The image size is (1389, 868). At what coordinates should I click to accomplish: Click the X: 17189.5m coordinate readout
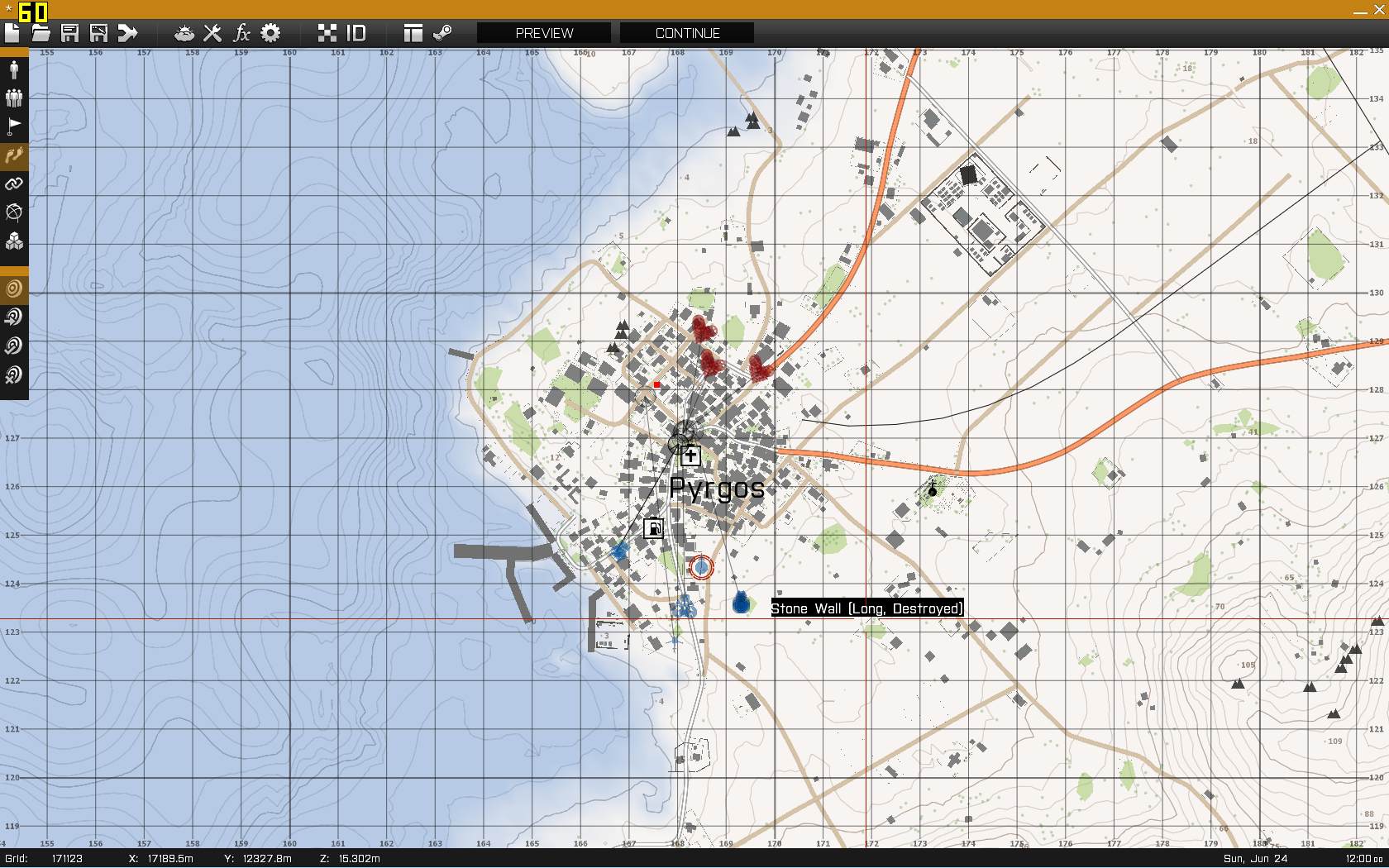[x=161, y=858]
